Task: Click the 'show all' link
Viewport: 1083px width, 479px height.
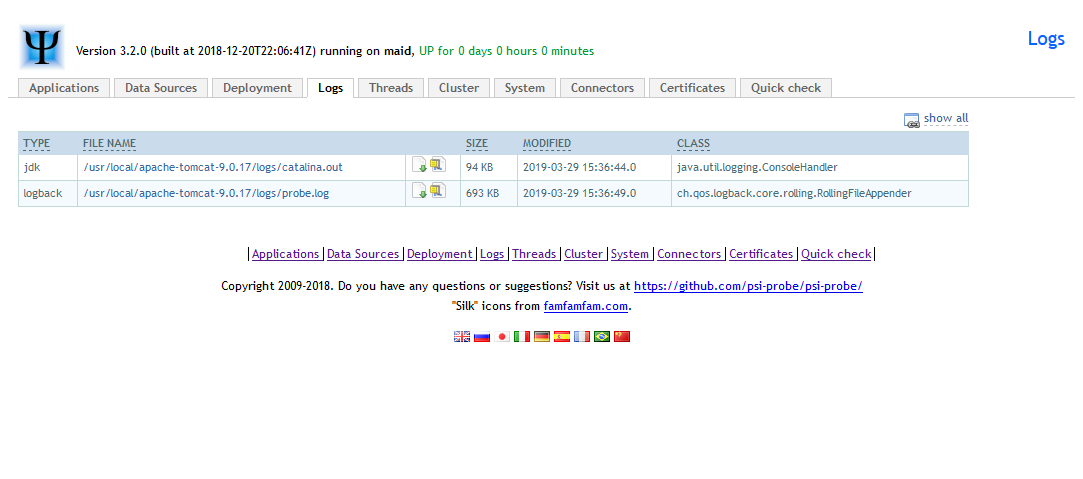Action: (x=945, y=118)
